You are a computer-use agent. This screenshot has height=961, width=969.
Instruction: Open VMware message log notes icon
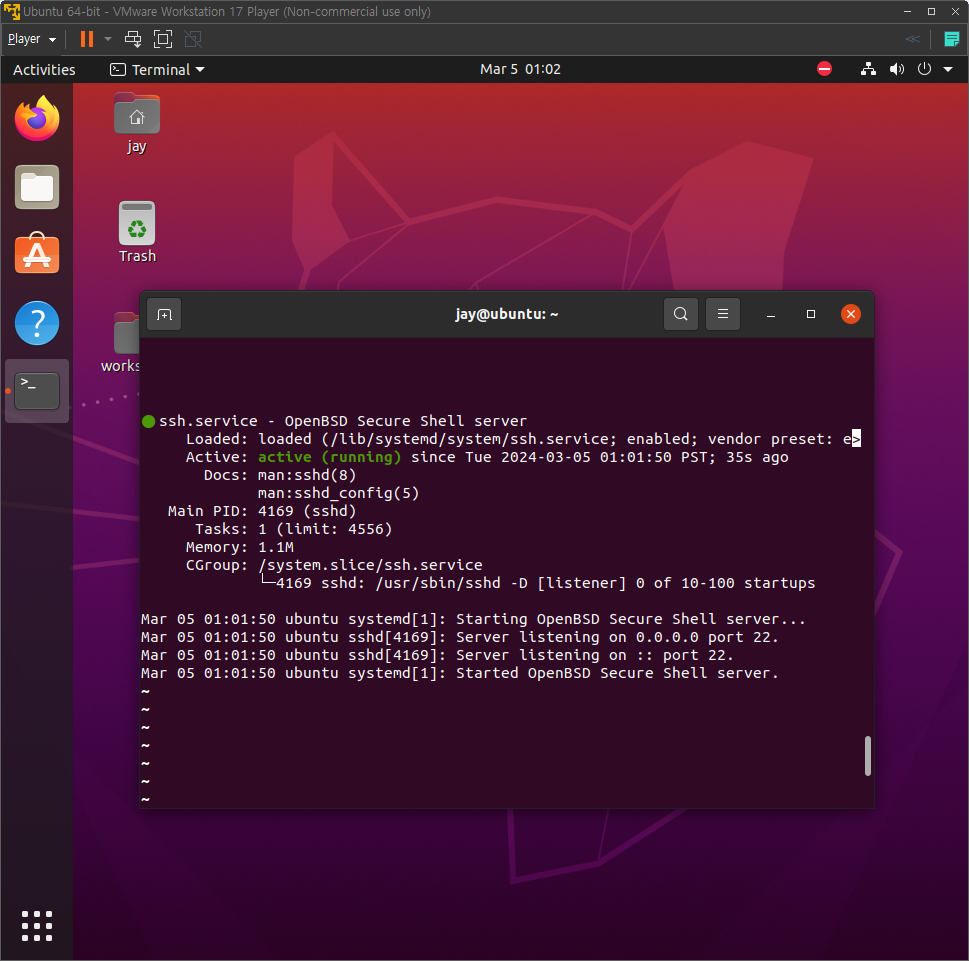(x=952, y=39)
